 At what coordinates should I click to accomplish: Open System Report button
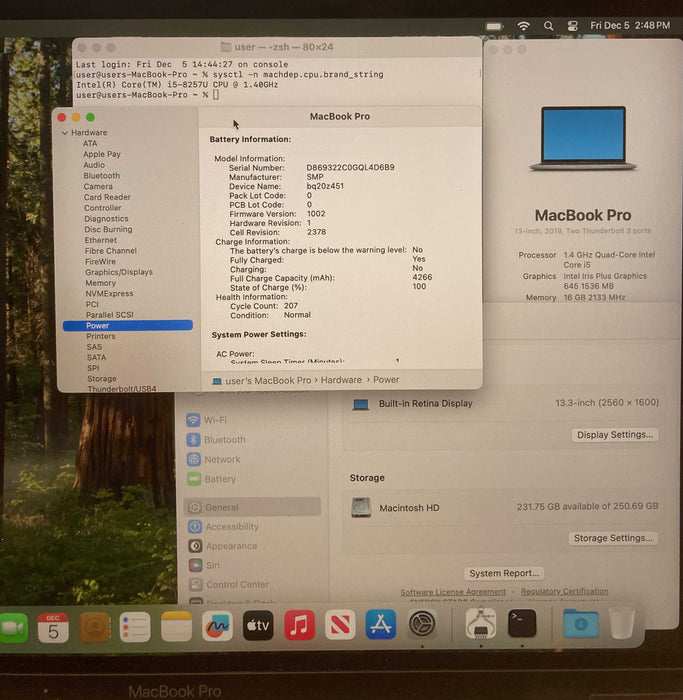click(x=504, y=573)
